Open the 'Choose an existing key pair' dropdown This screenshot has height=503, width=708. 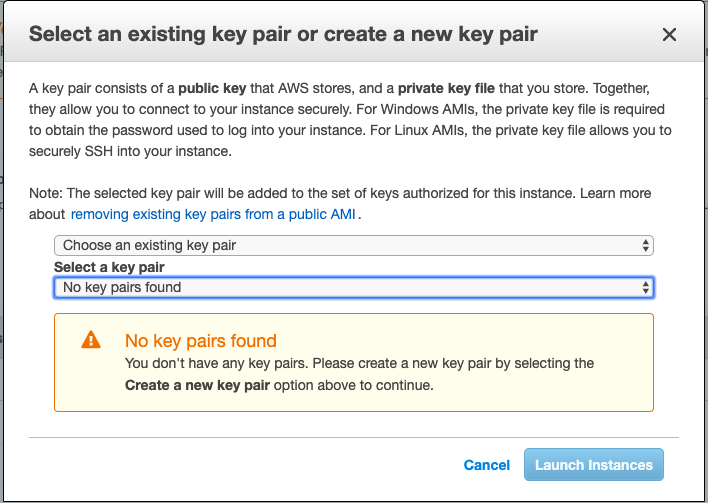coord(354,245)
